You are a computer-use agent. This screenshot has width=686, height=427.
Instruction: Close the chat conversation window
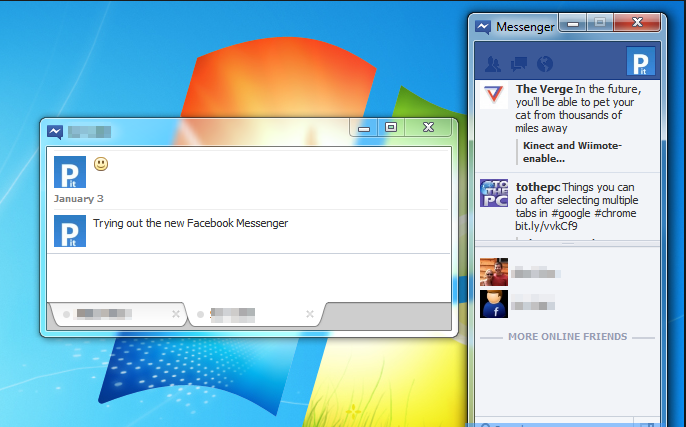point(428,127)
